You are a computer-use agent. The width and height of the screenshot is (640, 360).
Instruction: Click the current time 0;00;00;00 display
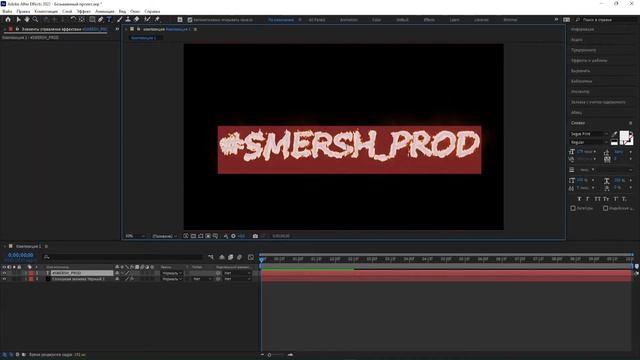click(20, 255)
